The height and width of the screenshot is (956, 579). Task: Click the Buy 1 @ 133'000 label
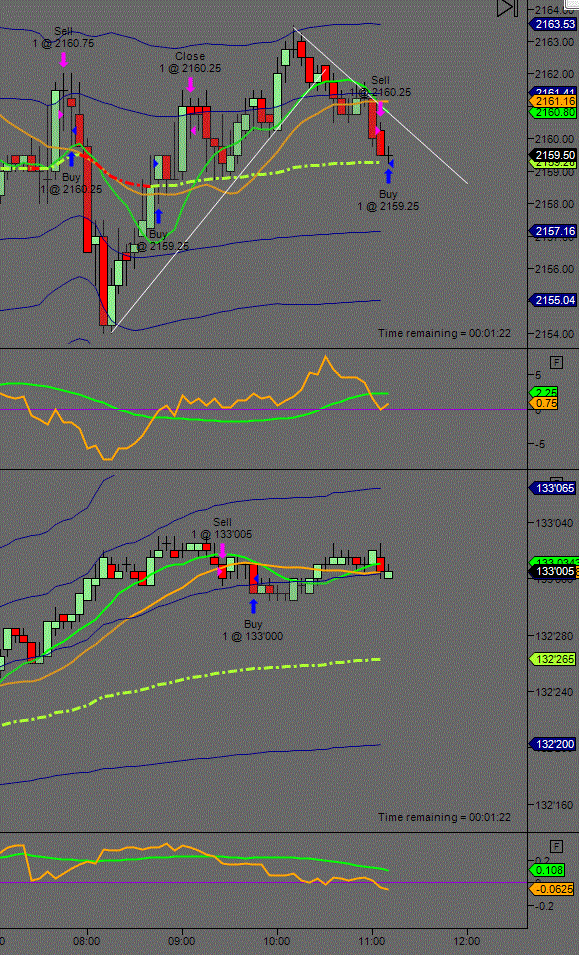(253, 630)
